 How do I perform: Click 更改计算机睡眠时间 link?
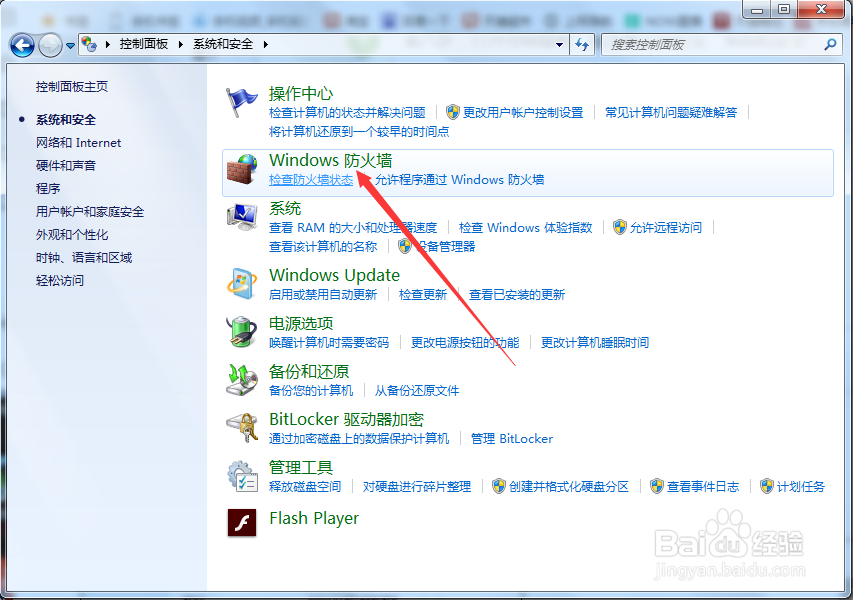click(595, 343)
